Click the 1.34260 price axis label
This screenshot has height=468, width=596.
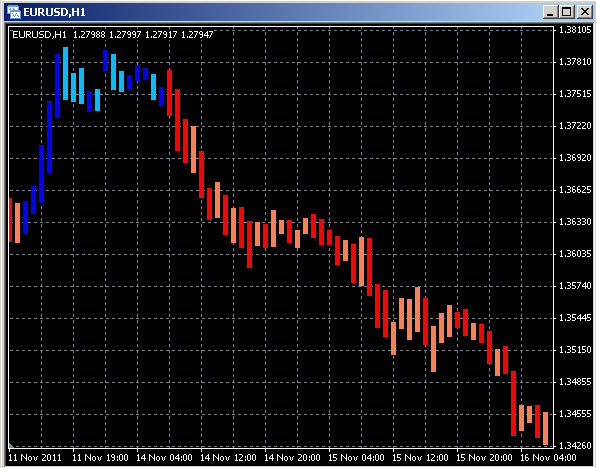coord(575,445)
